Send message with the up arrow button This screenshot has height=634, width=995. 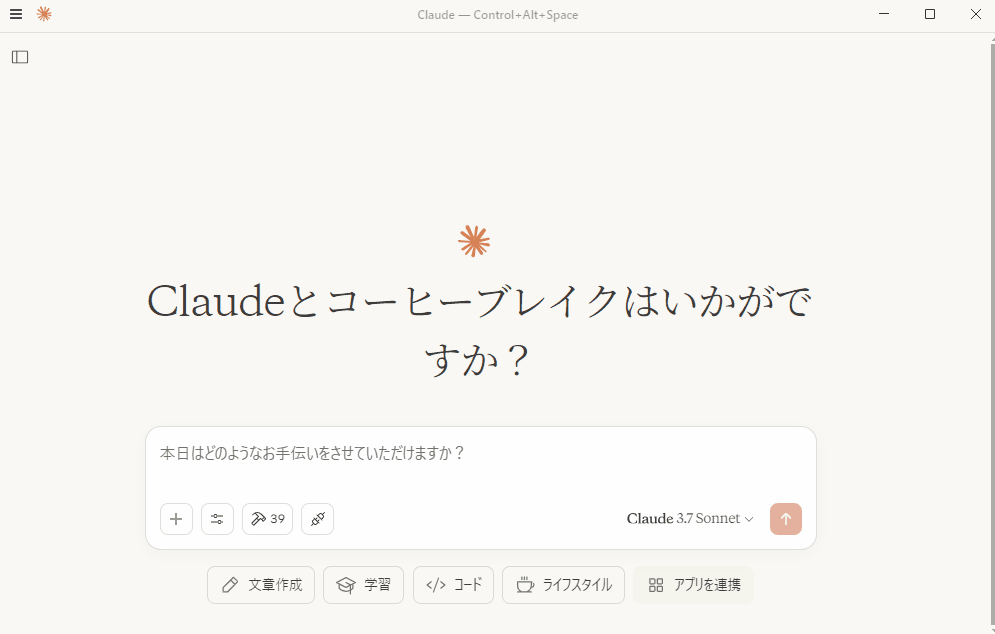786,519
